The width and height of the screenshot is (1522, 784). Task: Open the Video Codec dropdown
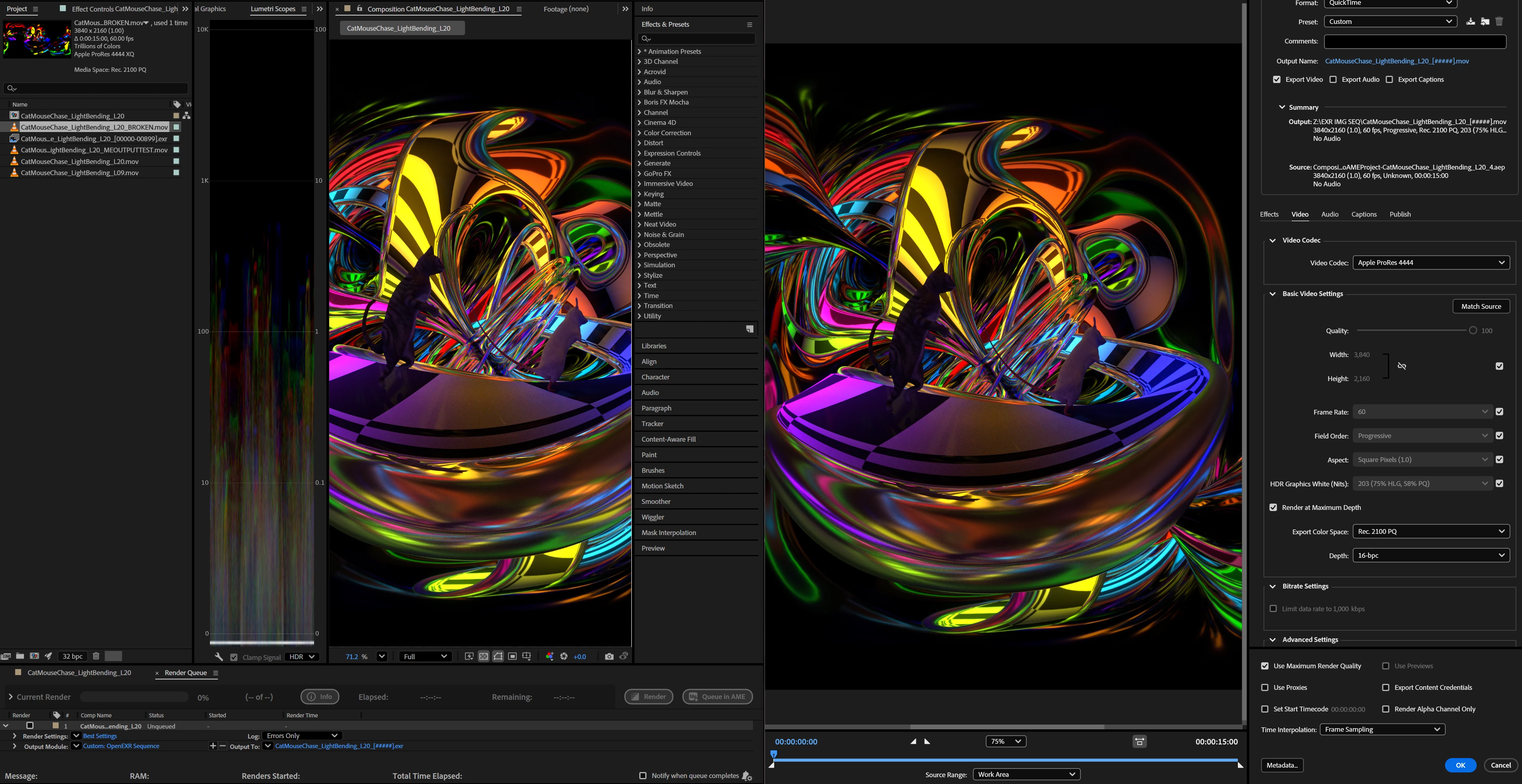(1431, 262)
